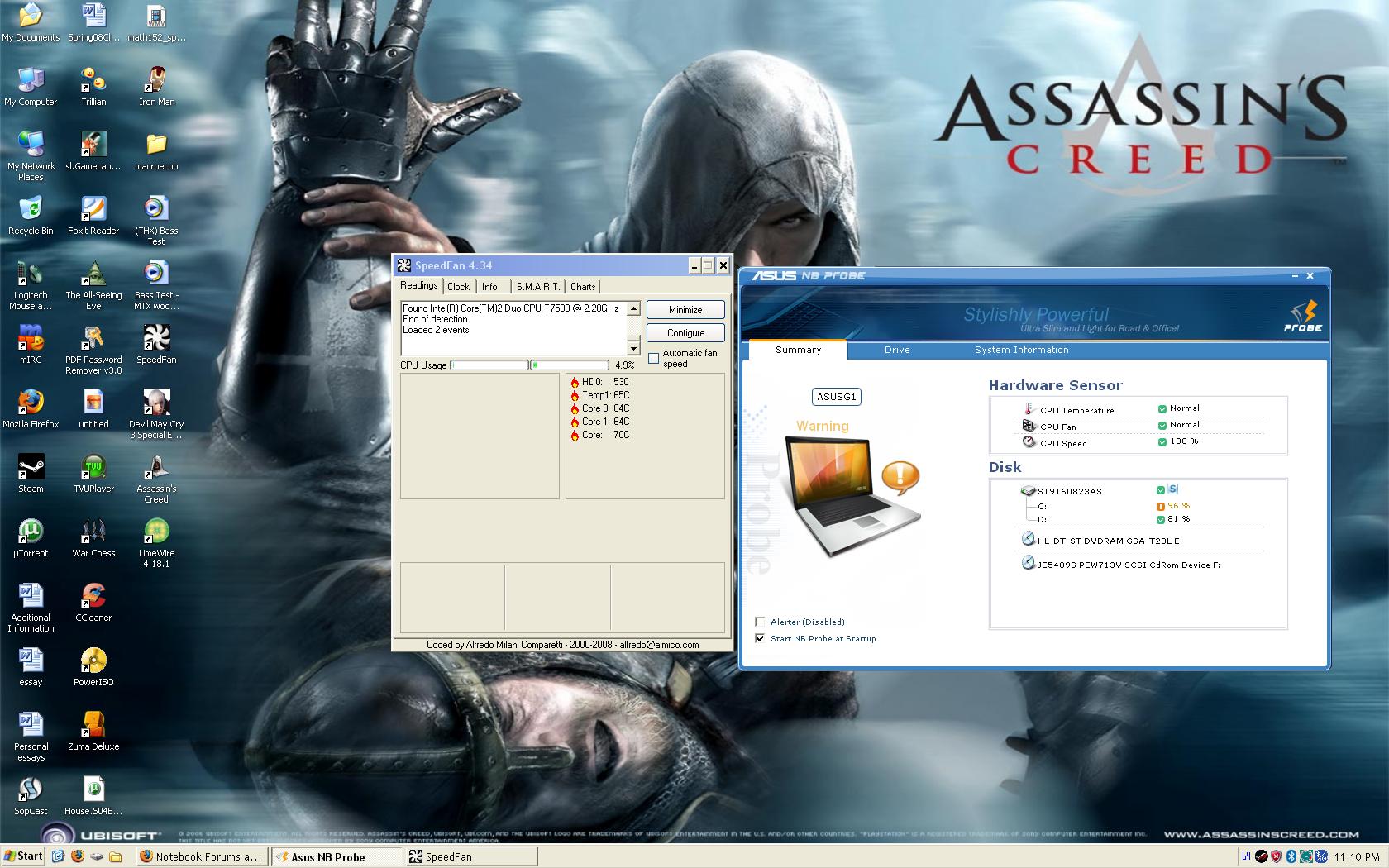
Task: Open My Network Places icon
Action: [31, 156]
